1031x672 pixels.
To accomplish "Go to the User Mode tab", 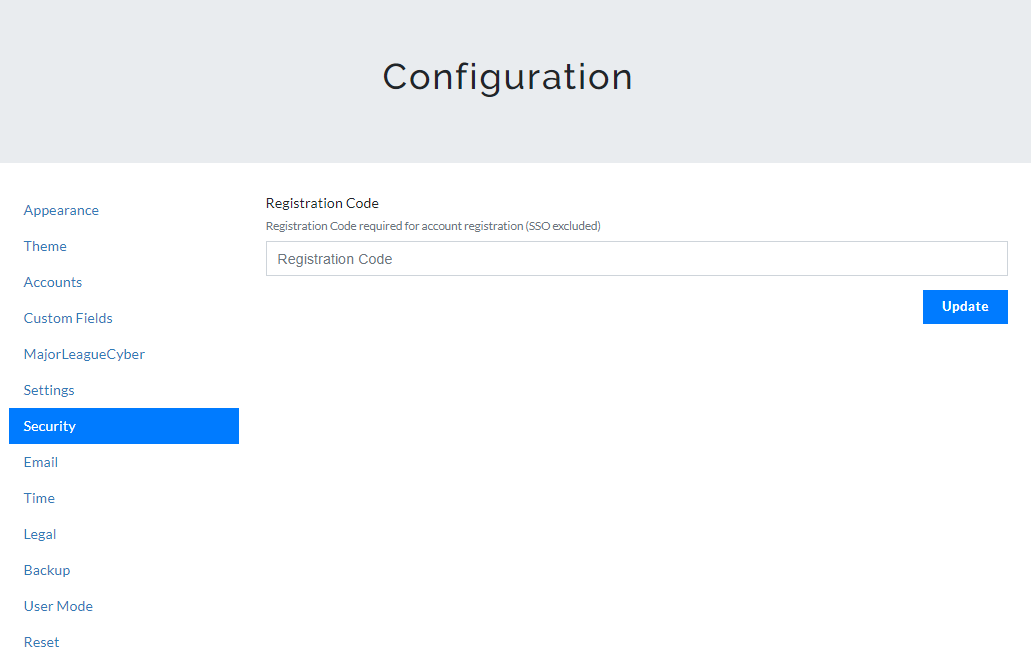I will (x=58, y=606).
